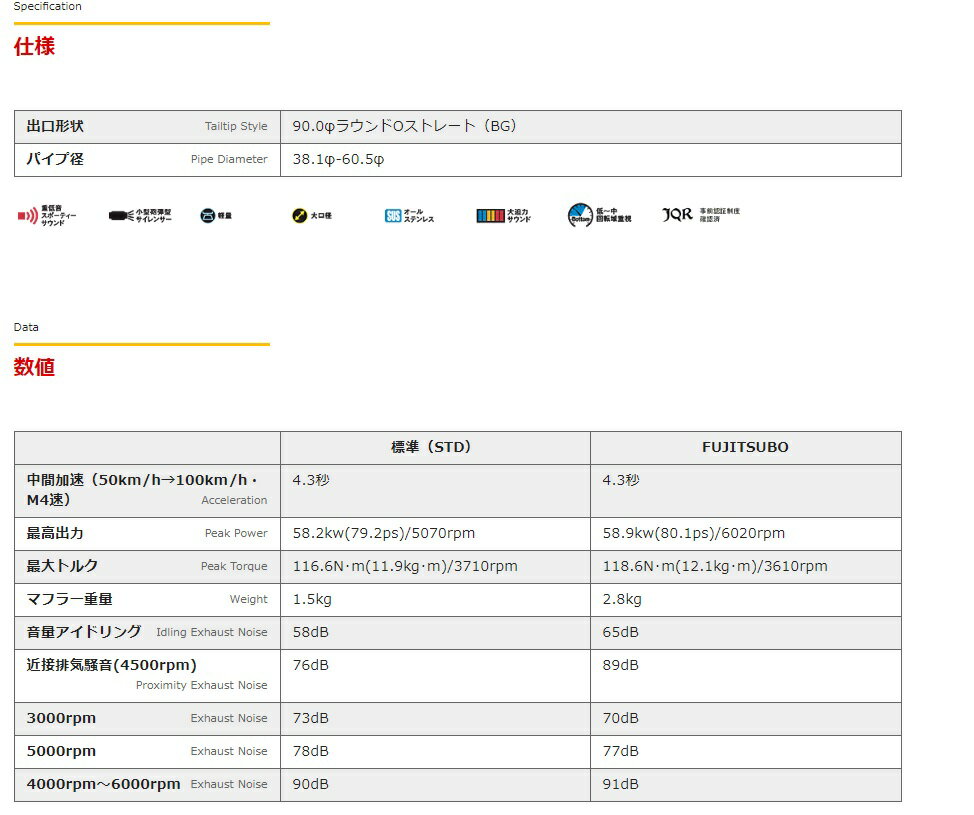The image size is (974, 815).
Task: Select the FUJITSUBO column header
Action: (x=745, y=447)
